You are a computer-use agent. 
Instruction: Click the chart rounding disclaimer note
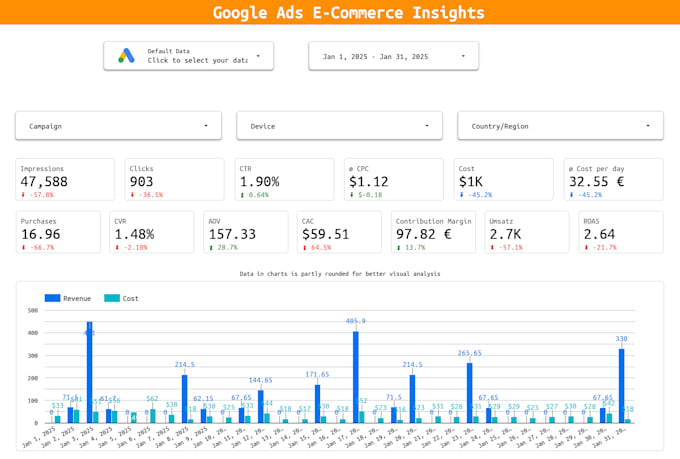pos(340,274)
